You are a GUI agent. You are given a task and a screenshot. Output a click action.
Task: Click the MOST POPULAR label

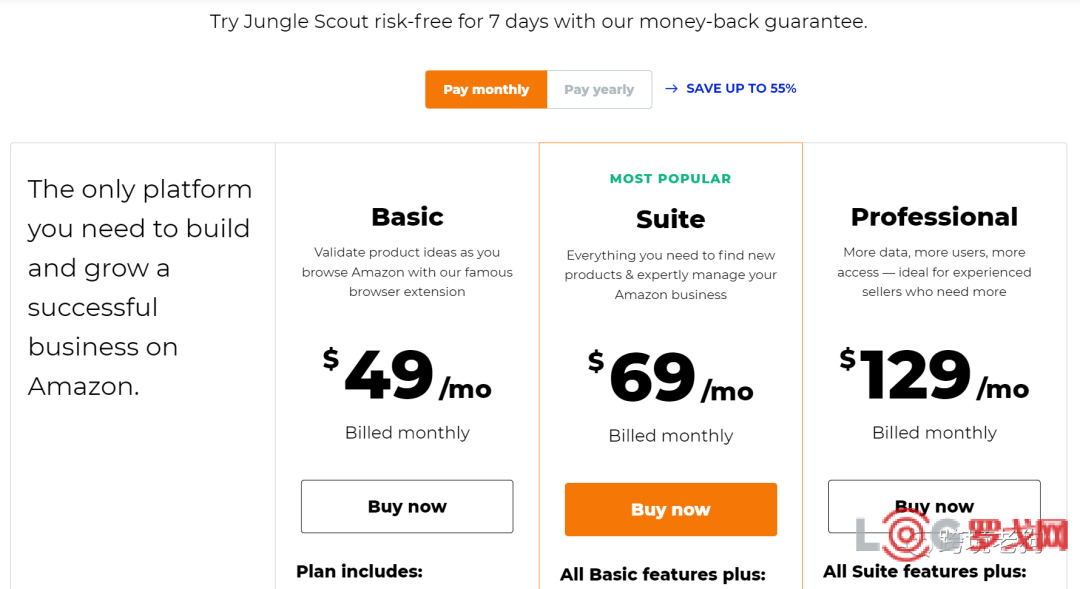[670, 179]
